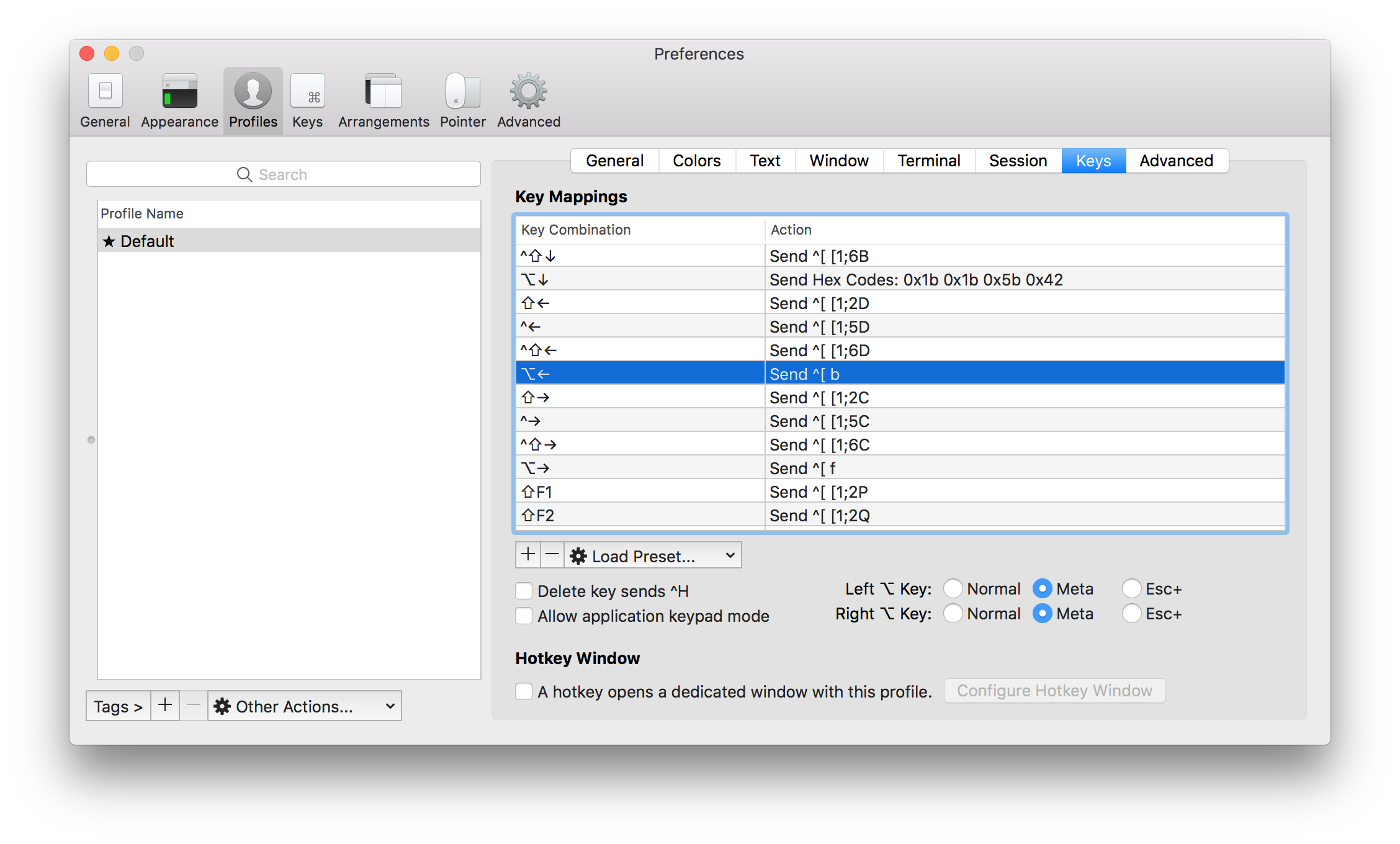Select the Send ^[ [1;5C mapping row
This screenshot has width=1400, height=844.
[900, 421]
